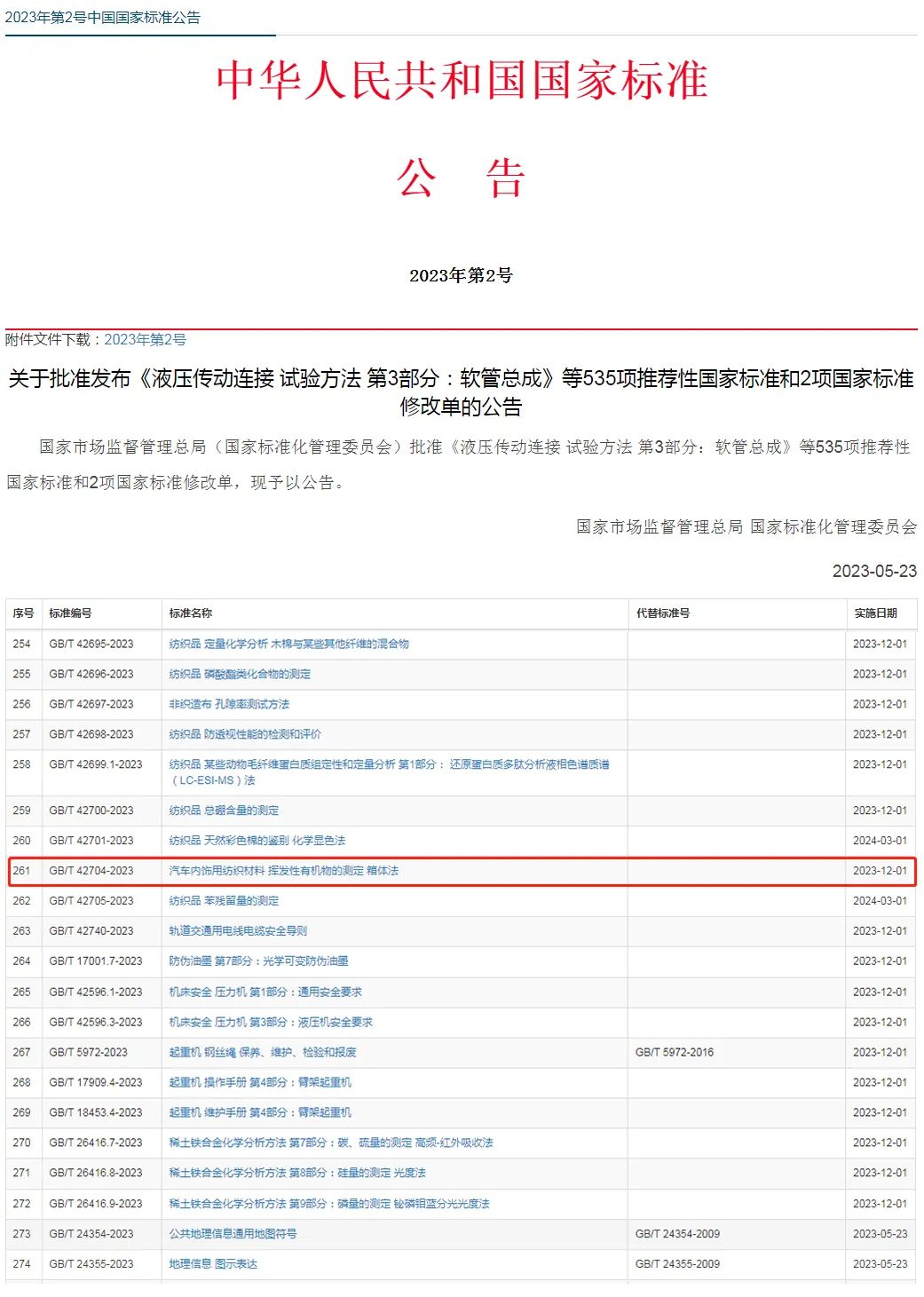Open standard 纺织品 磷酸酯类化合物的测定
The height and width of the screenshot is (1297, 924).
point(240,674)
